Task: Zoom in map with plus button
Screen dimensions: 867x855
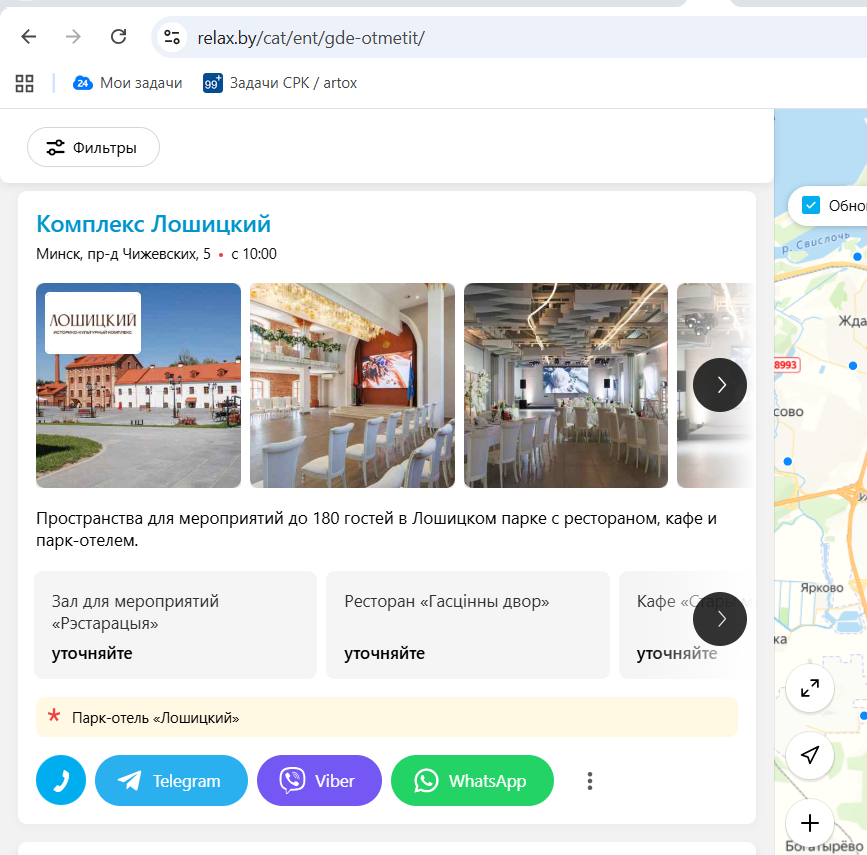Action: (810, 823)
